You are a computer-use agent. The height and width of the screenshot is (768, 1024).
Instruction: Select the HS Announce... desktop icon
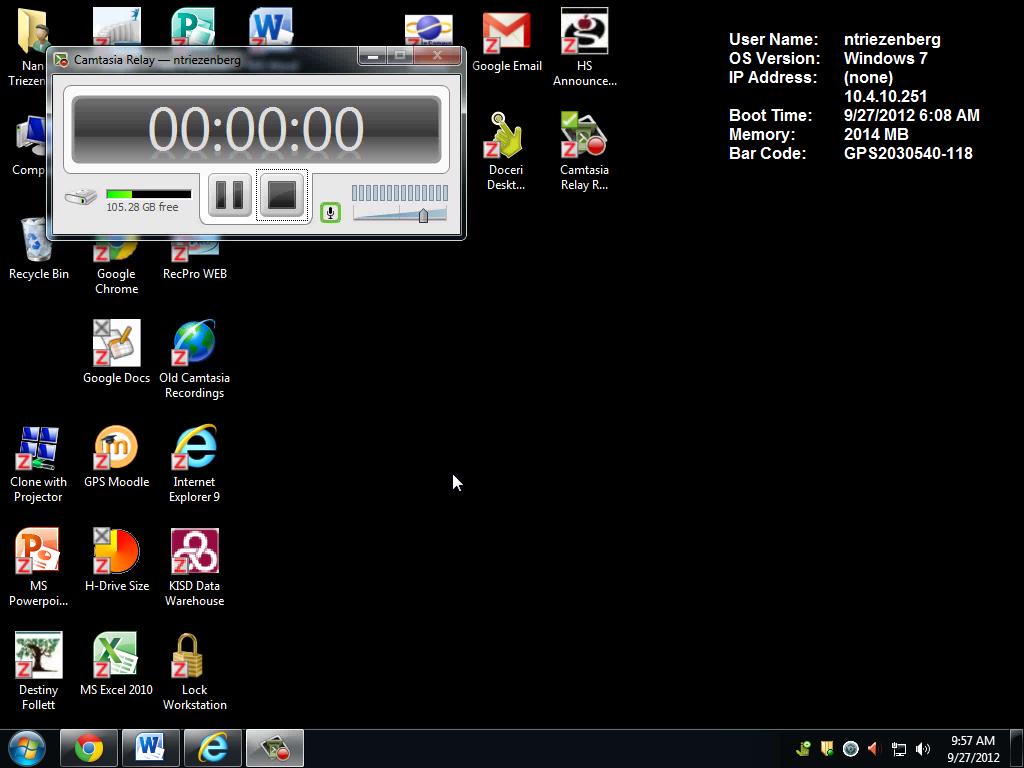(584, 48)
